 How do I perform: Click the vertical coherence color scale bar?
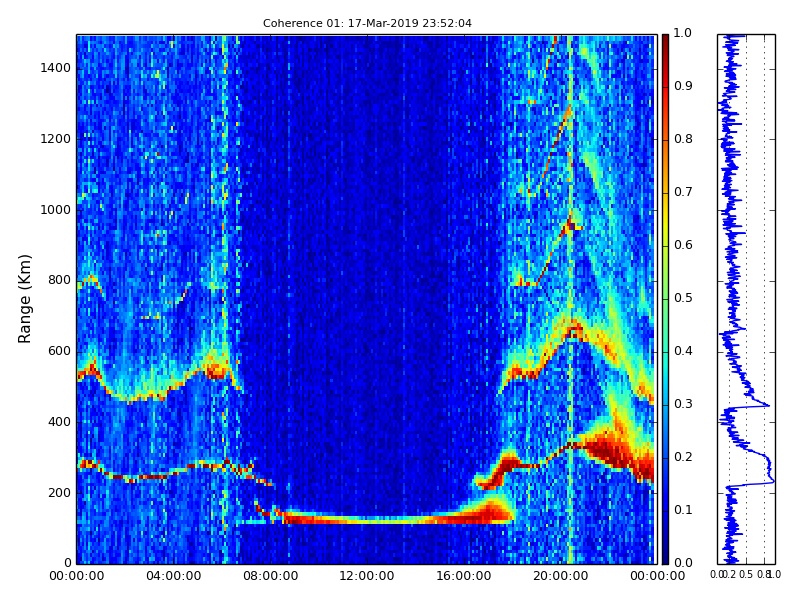tap(665, 299)
